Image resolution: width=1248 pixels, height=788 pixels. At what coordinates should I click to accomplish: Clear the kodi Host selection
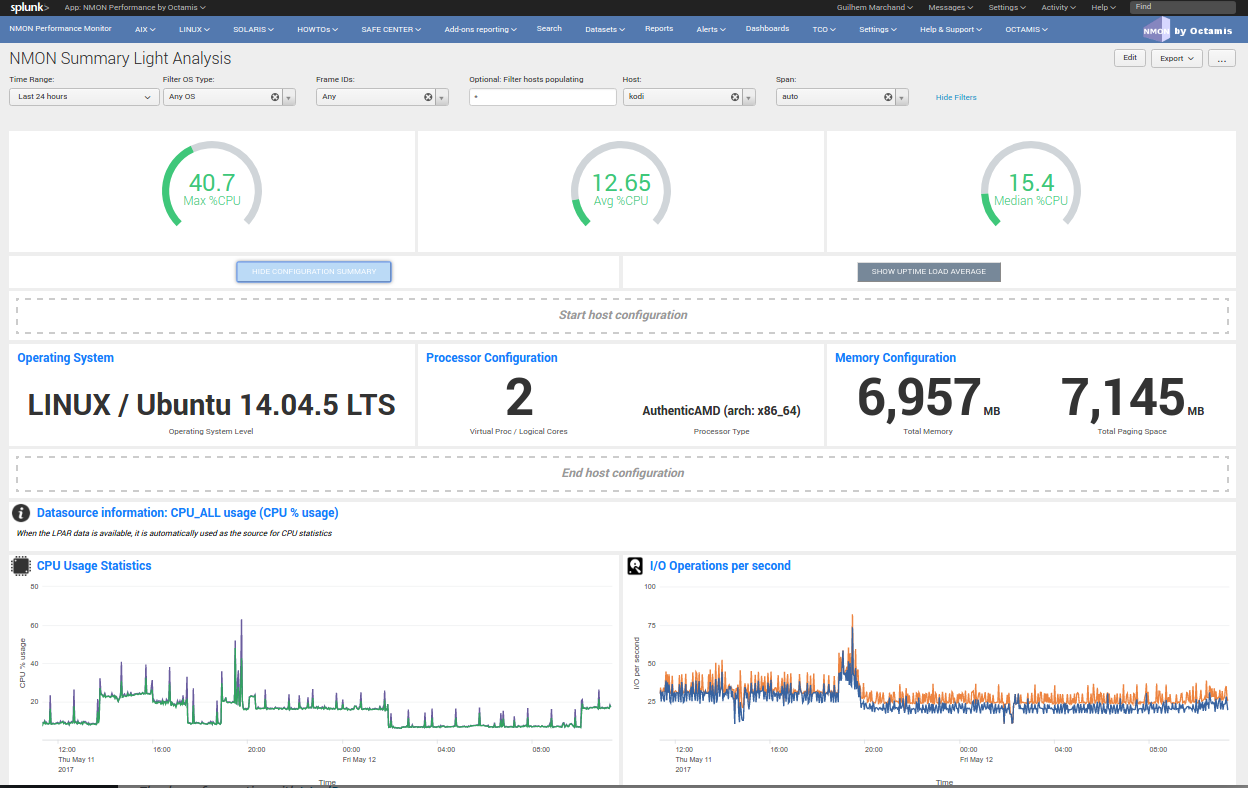click(734, 97)
